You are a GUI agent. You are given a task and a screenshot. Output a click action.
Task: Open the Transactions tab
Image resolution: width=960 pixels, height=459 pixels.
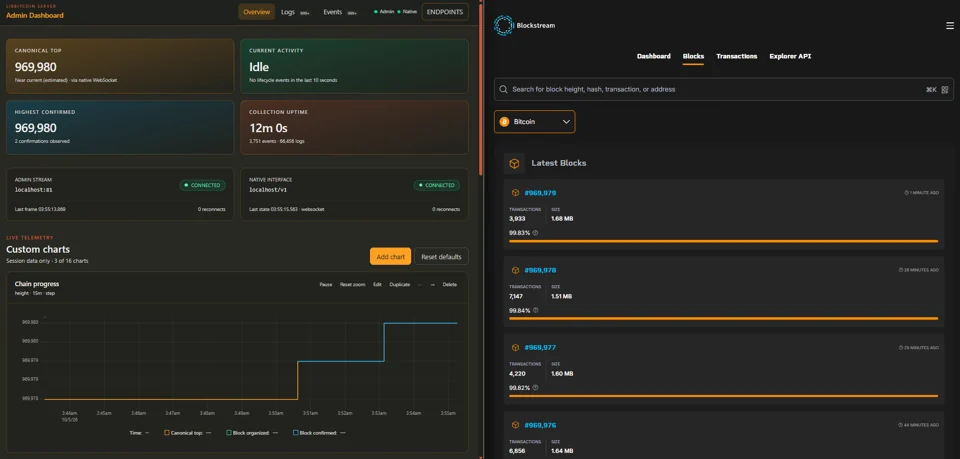tap(737, 56)
